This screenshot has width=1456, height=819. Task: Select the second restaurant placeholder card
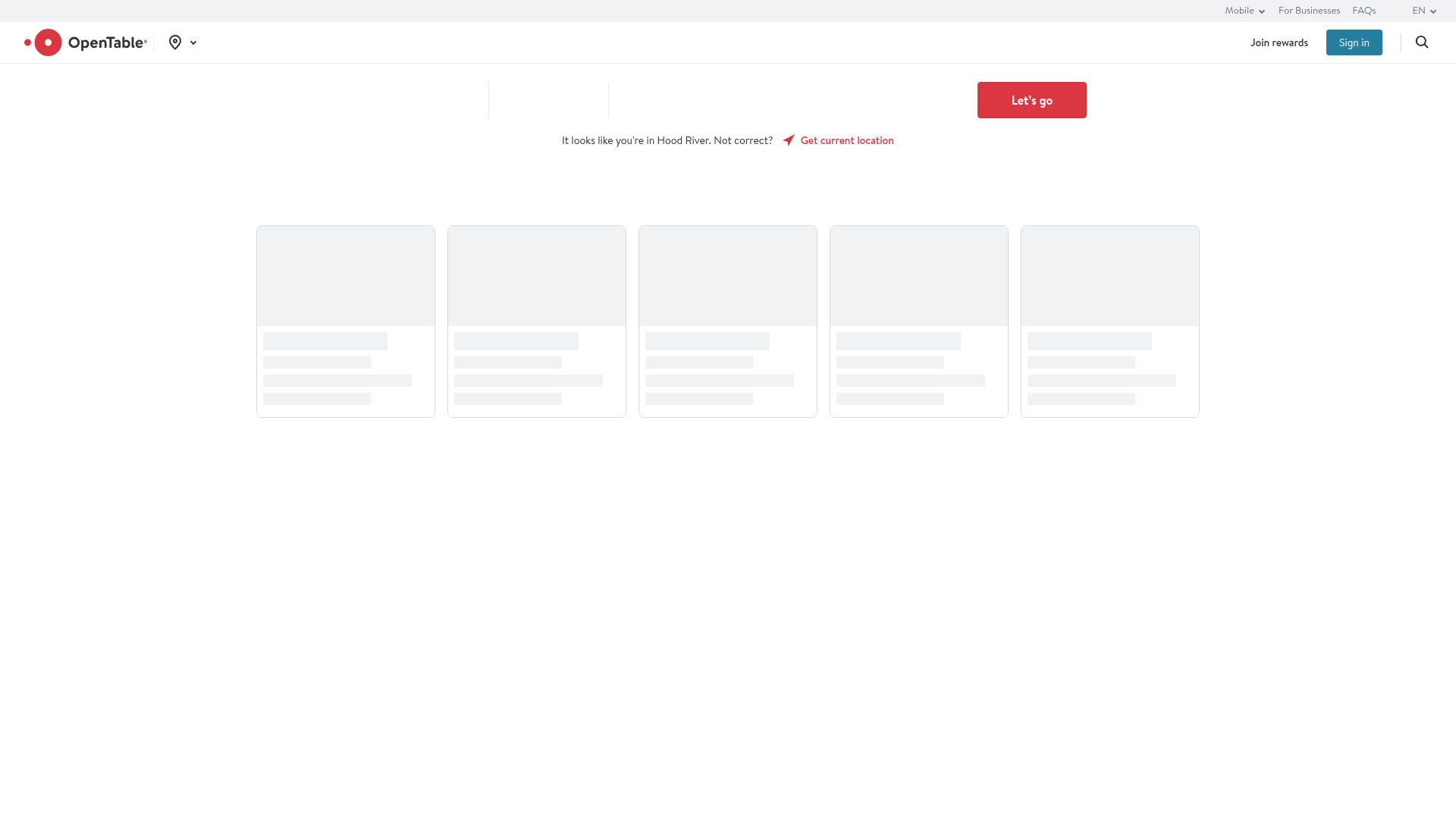click(536, 321)
